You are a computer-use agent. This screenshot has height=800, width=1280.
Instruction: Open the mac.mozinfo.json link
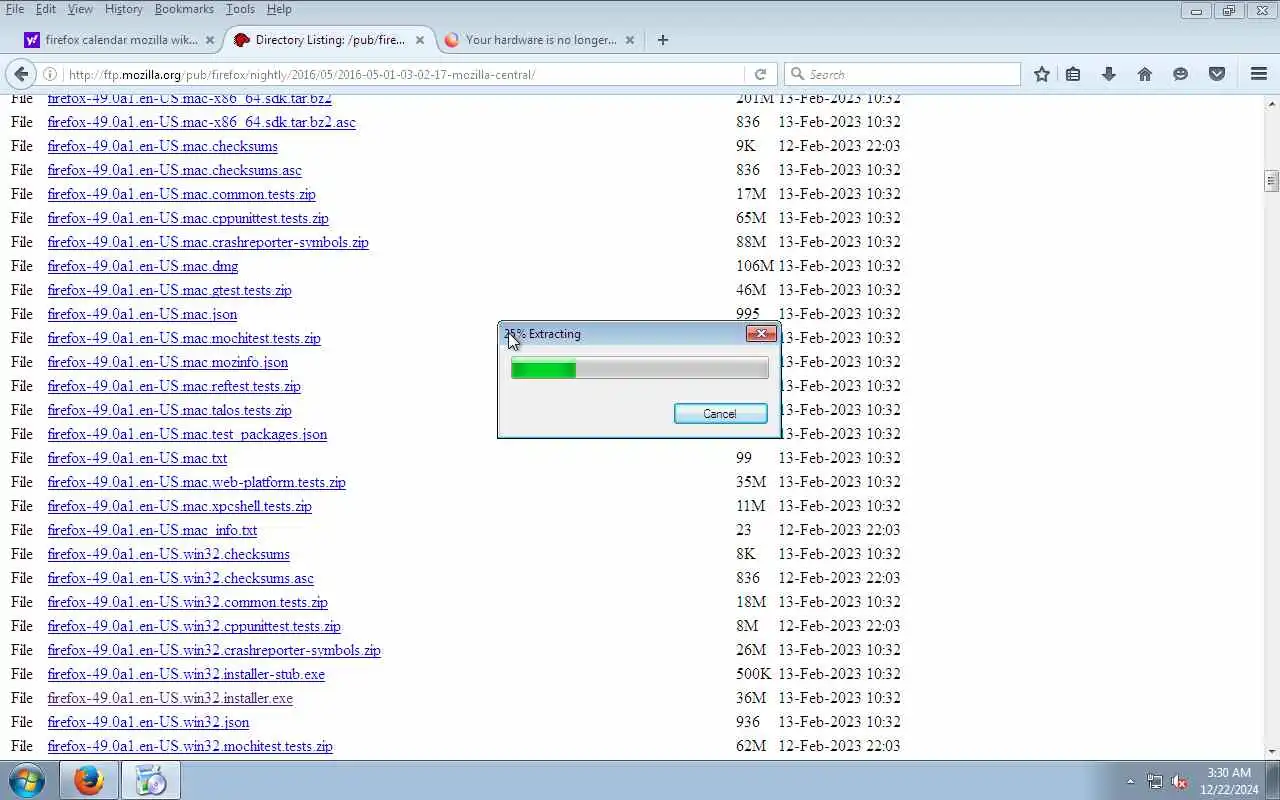[168, 362]
